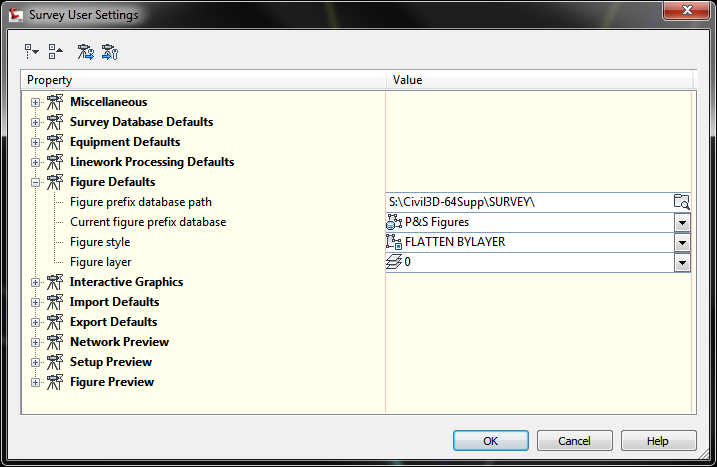Click the layer icon beside the 0 value
The width and height of the screenshot is (717, 467).
(x=394, y=262)
